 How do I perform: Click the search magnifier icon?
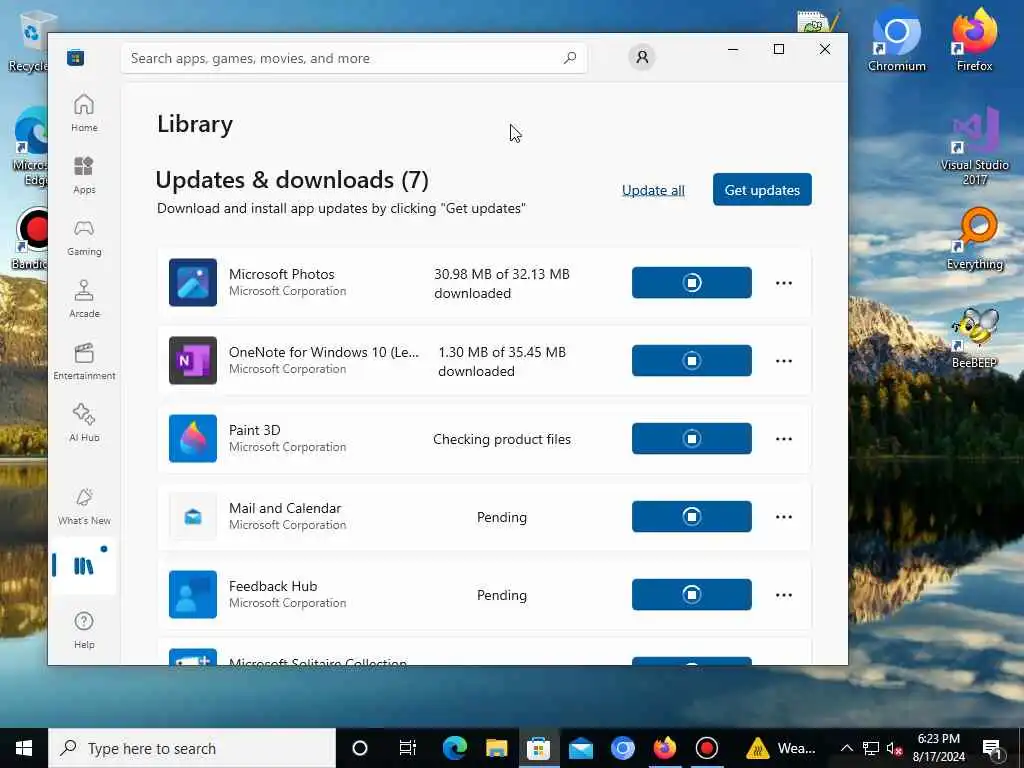(569, 58)
